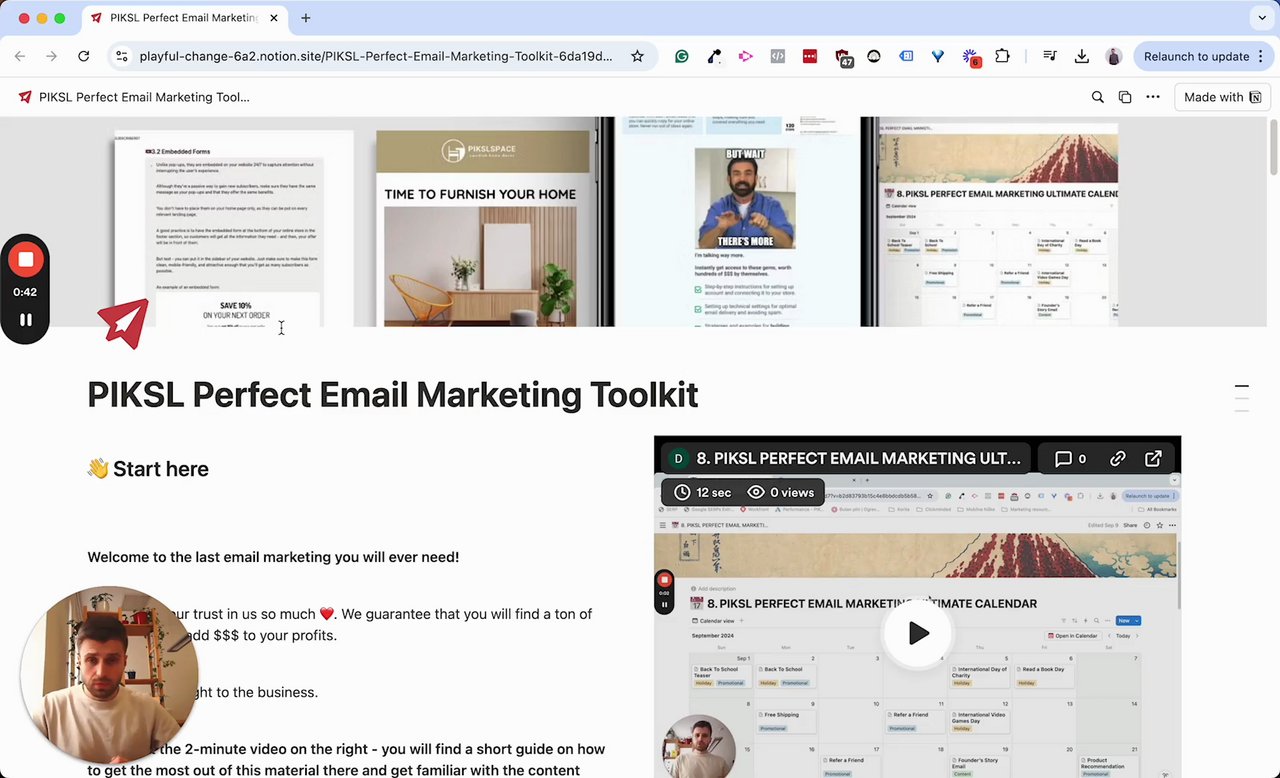Copy the video link with chain icon
The image size is (1280, 778).
pos(1118,459)
